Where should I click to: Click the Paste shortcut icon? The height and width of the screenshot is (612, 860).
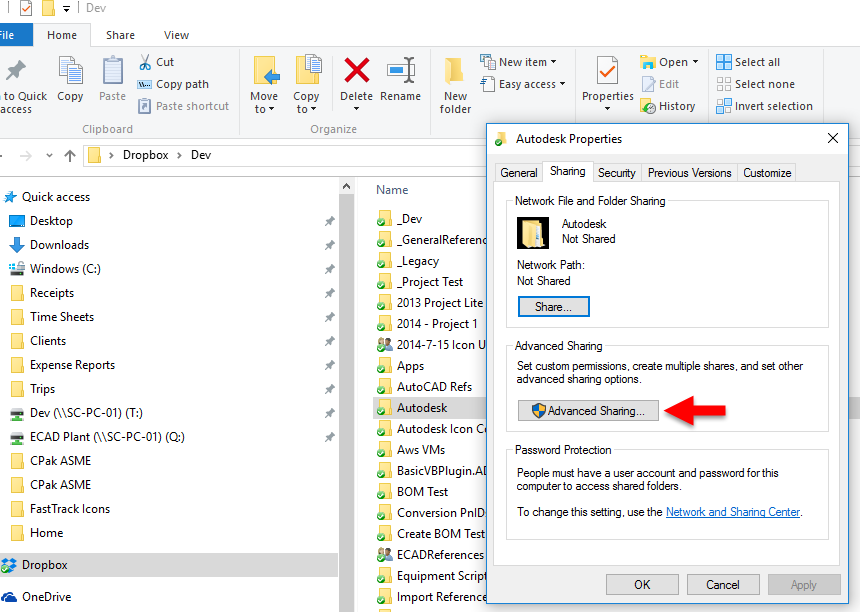point(143,106)
